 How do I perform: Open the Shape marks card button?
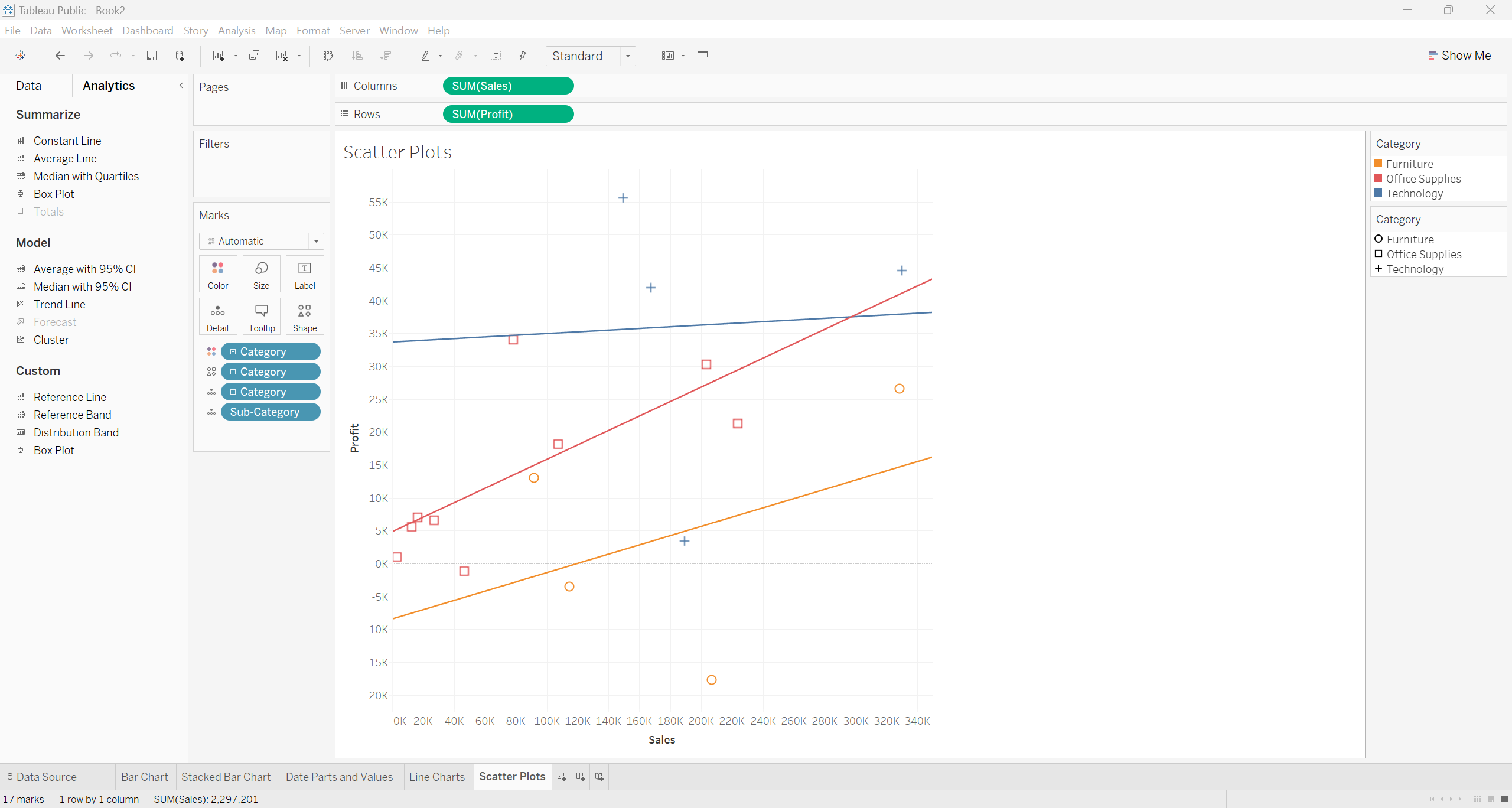click(305, 317)
